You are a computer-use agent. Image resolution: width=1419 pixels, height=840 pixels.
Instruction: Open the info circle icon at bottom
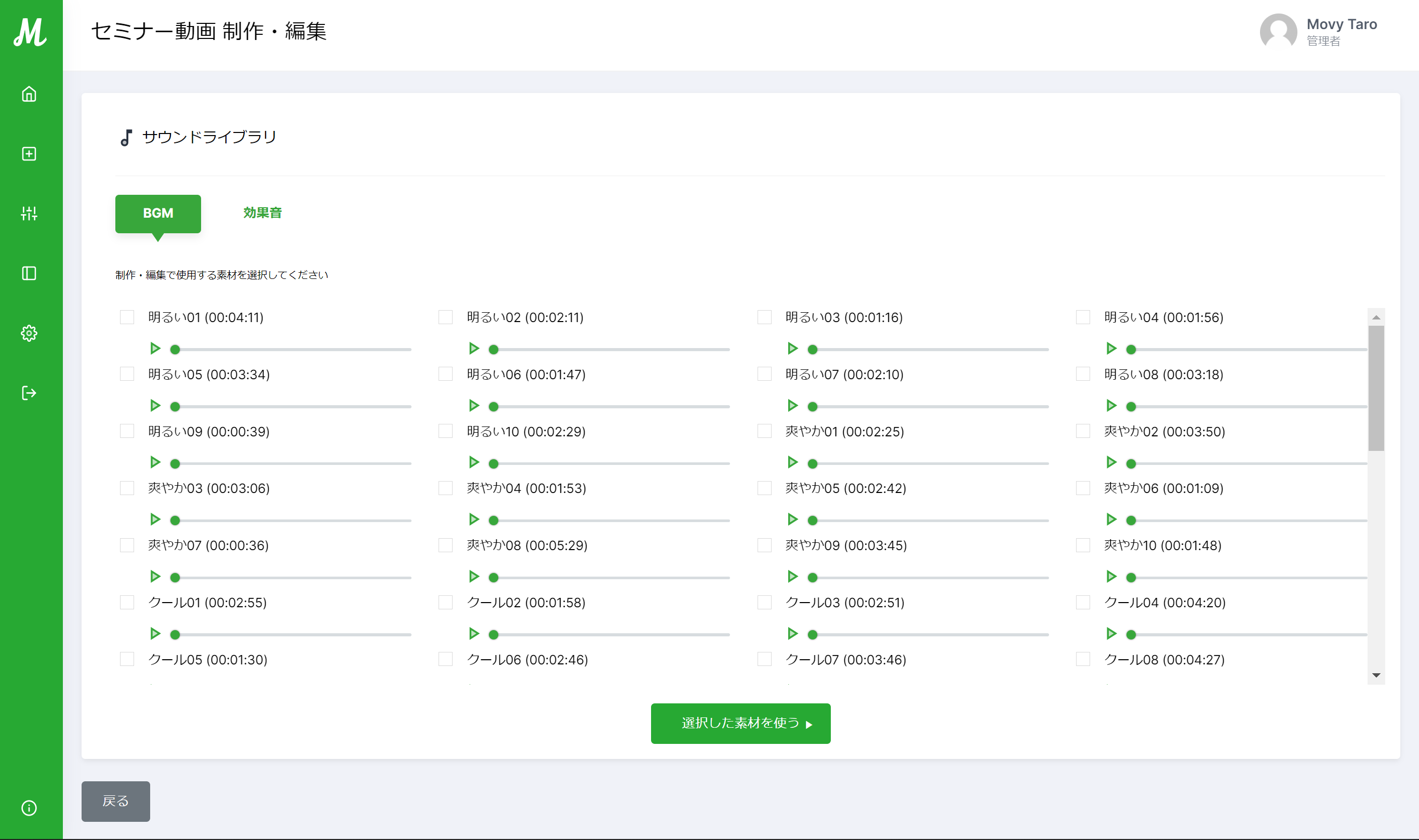point(29,808)
